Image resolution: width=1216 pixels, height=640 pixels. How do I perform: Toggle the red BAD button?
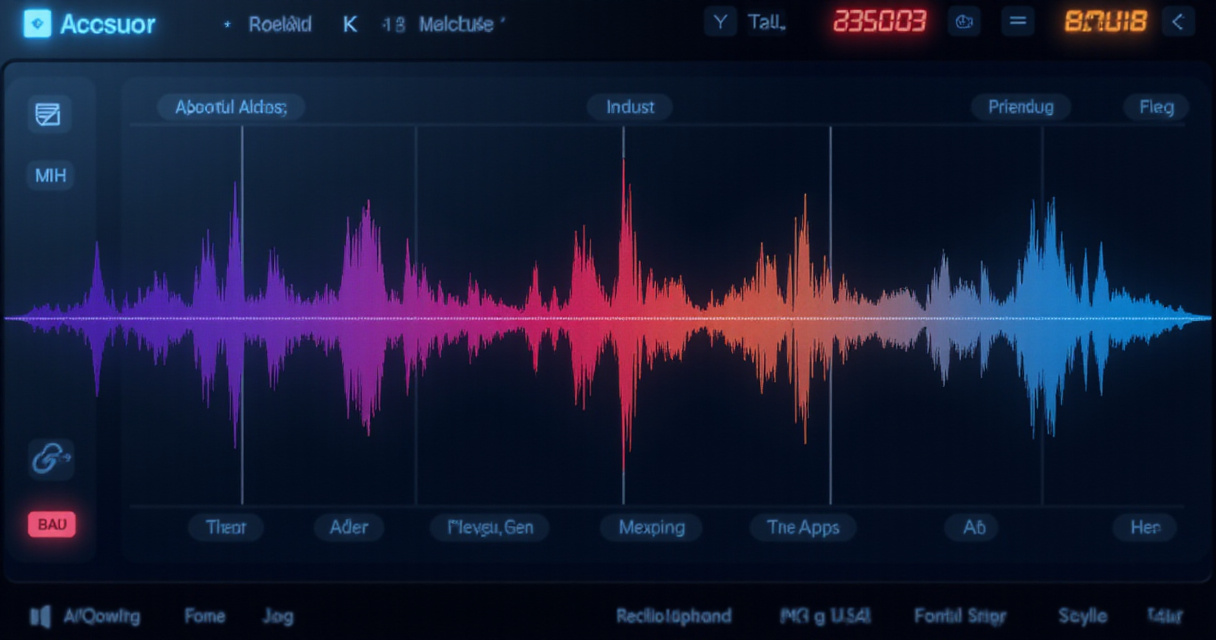(x=51, y=524)
